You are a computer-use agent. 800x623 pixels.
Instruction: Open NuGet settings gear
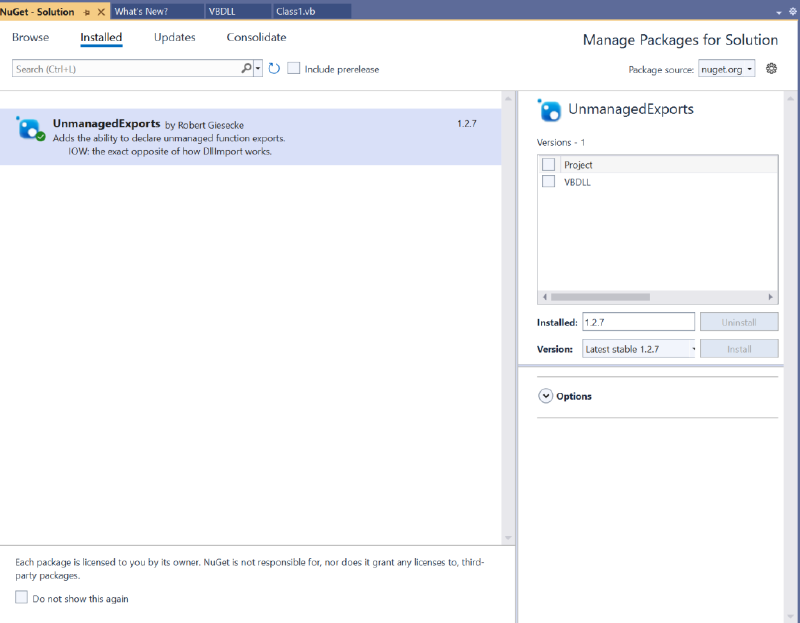[771, 68]
